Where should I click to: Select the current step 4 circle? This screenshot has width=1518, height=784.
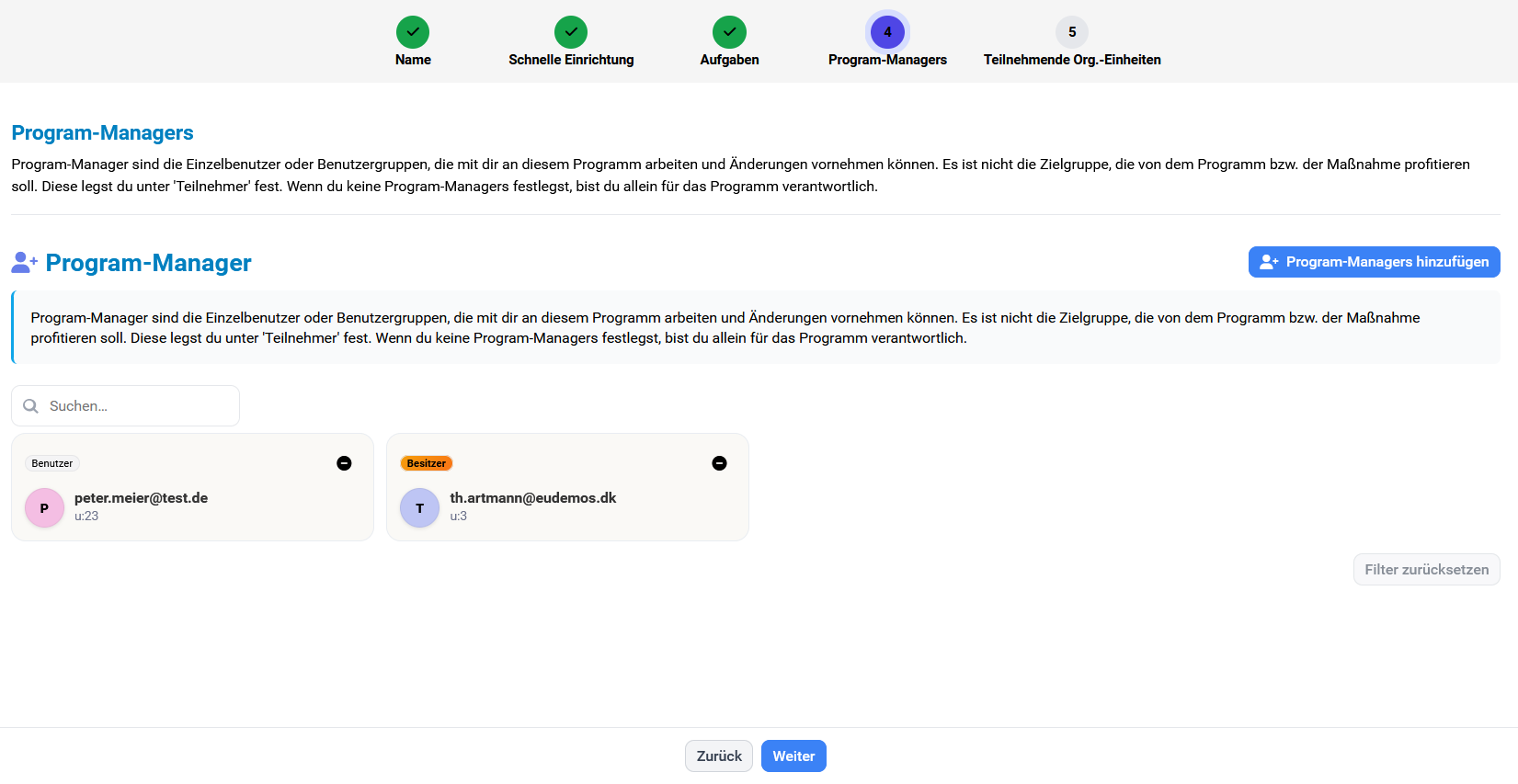(887, 32)
